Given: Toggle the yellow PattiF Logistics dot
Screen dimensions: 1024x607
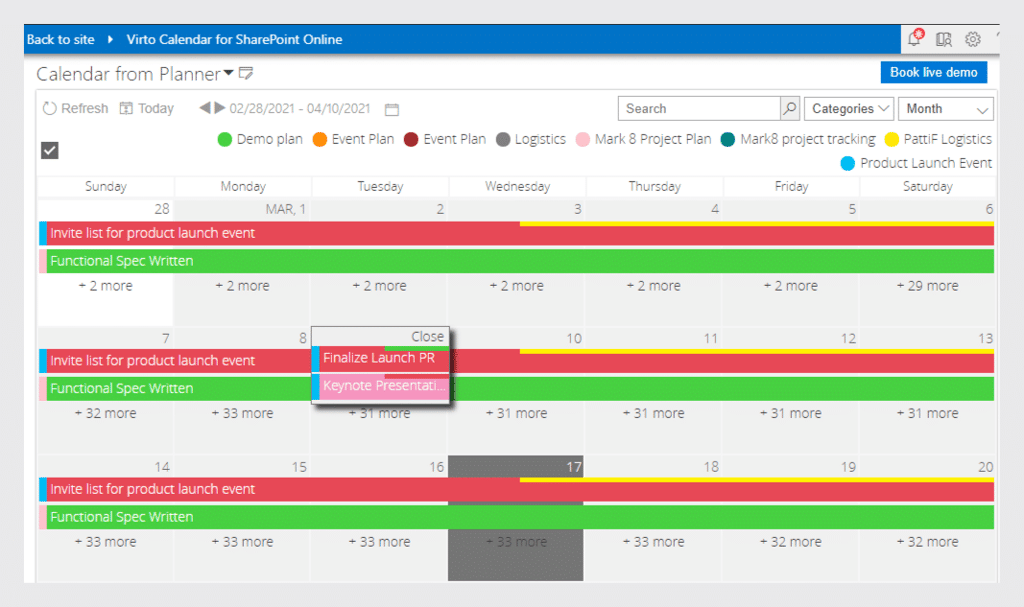Looking at the screenshot, I should tap(891, 139).
